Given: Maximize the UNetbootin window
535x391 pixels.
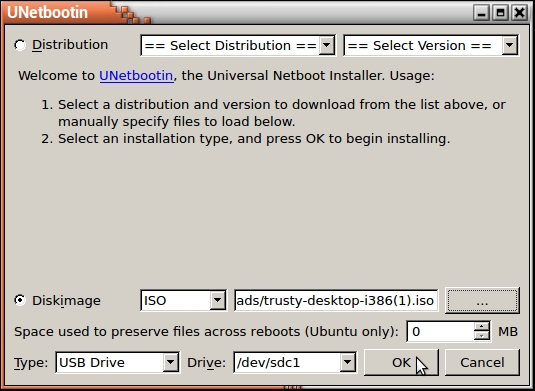Looking at the screenshot, I should pyautogui.click(x=500, y=13).
